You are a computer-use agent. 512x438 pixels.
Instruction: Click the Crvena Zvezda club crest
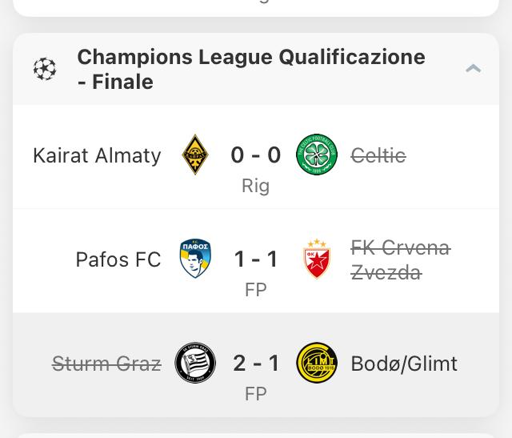(317, 258)
